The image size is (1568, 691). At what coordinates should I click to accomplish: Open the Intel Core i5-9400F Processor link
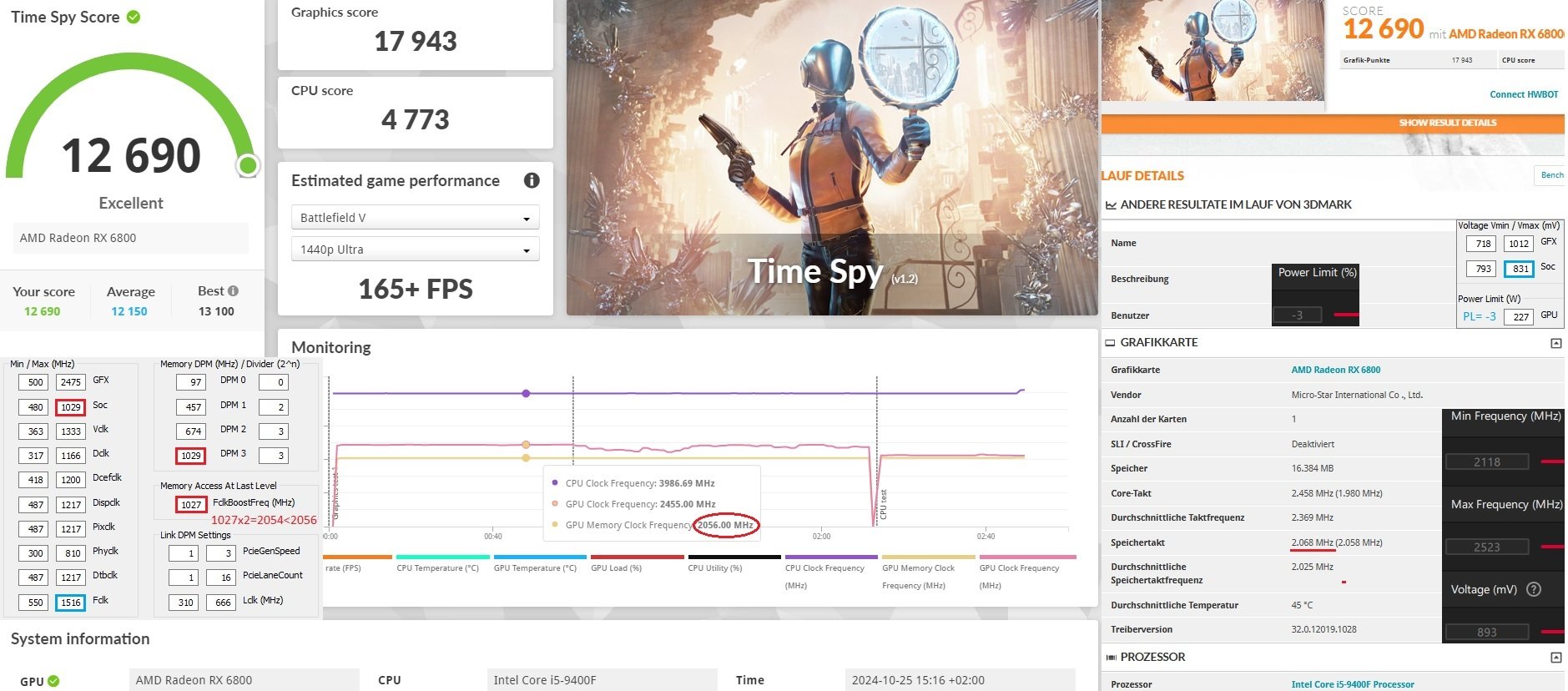pyautogui.click(x=1352, y=684)
